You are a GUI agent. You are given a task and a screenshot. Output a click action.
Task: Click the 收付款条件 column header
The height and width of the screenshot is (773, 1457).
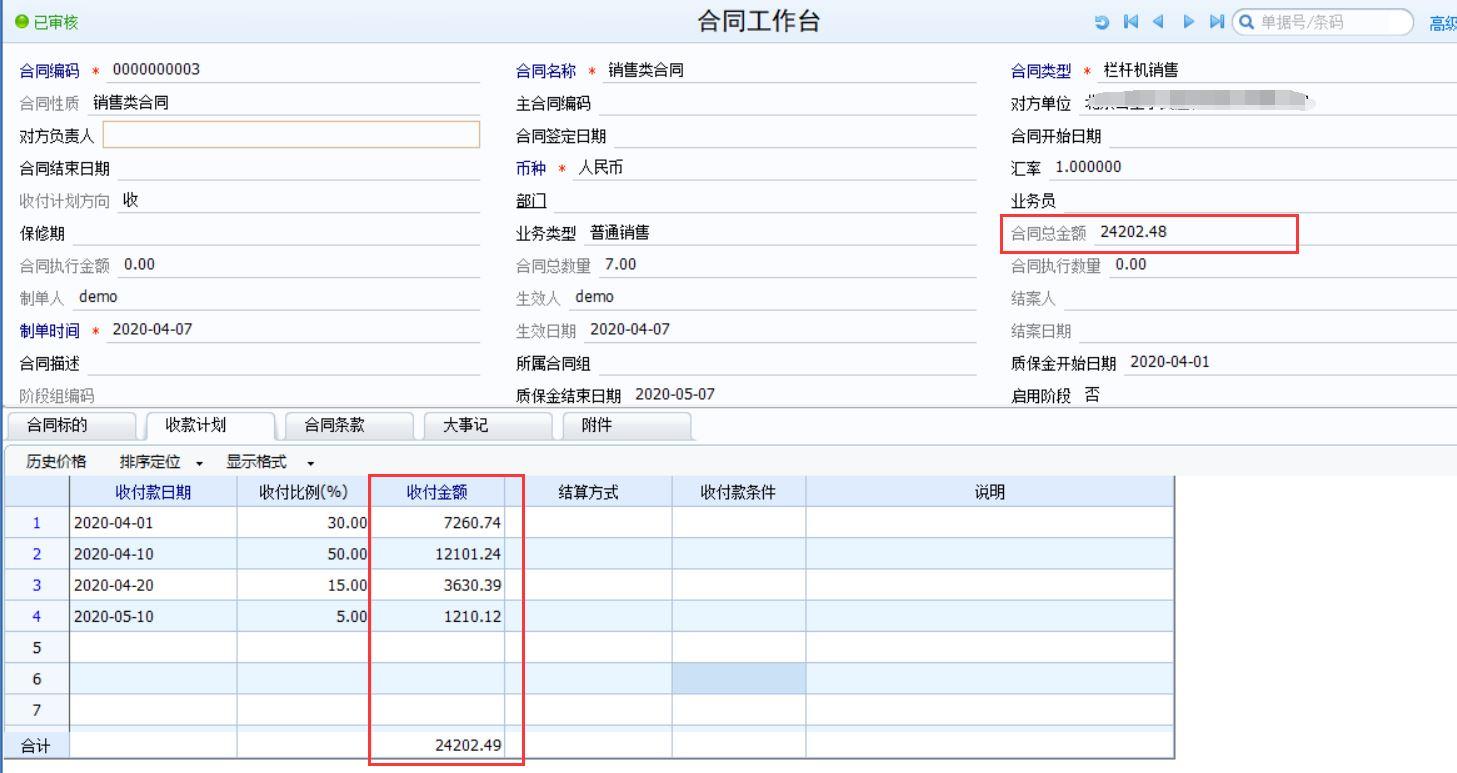pos(738,491)
